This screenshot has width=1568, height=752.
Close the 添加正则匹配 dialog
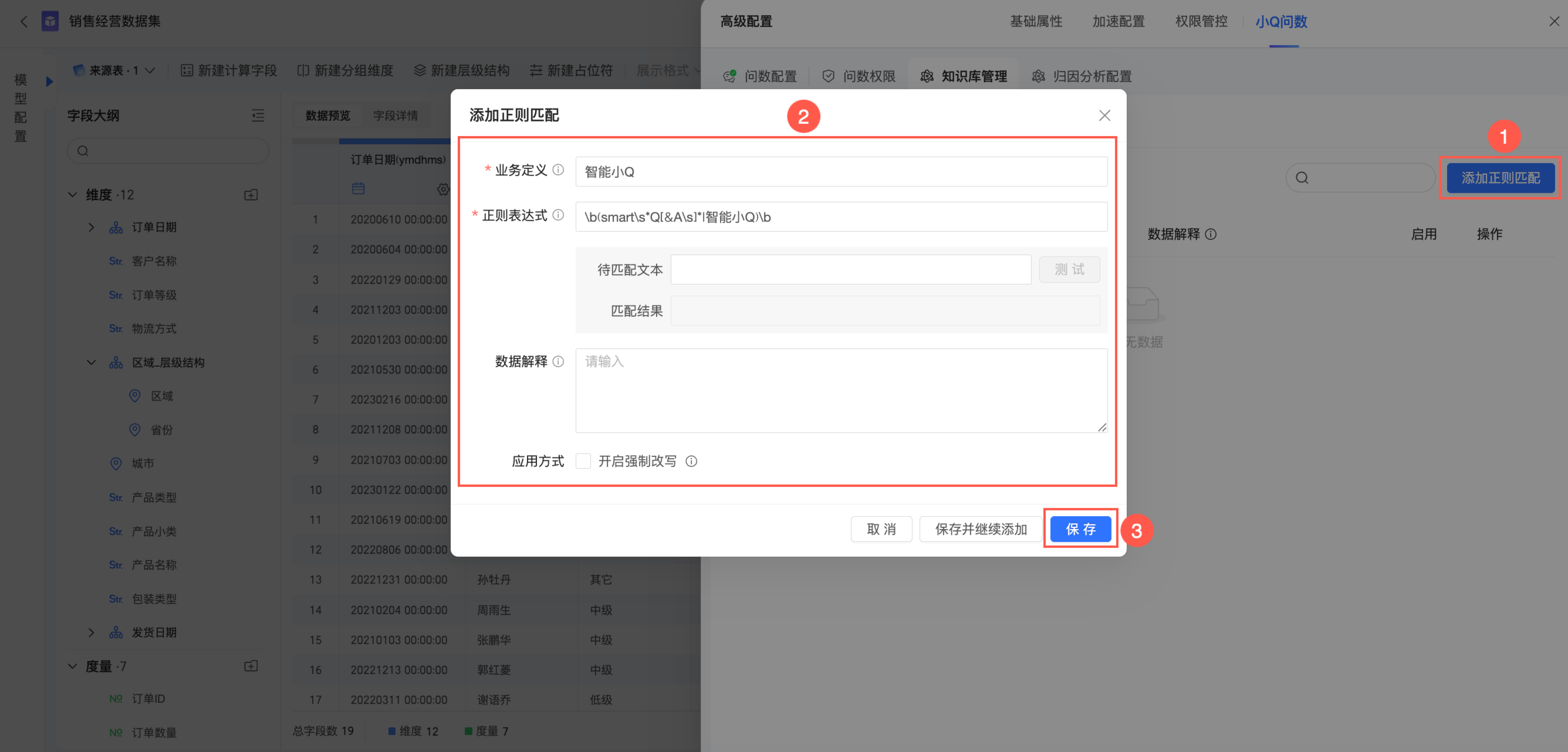click(x=1105, y=116)
